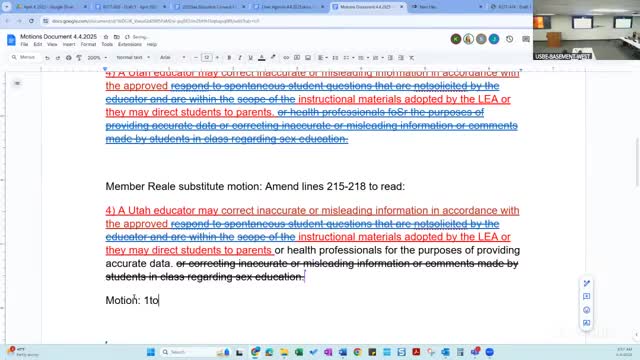Open the Insert menu
This screenshot has width=640, height=360.
[69, 44]
